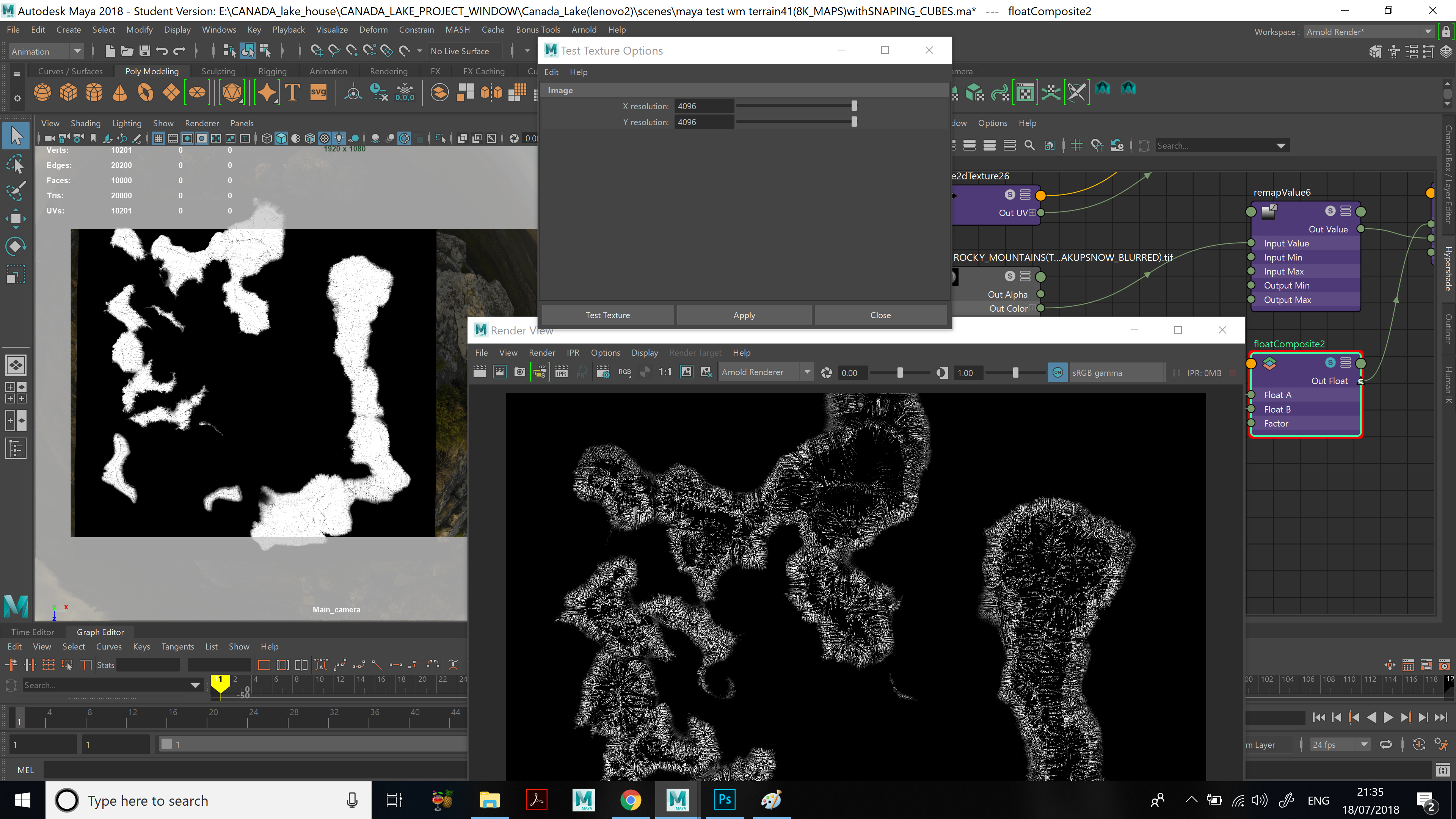
Task: Click the Test Texture button
Action: pos(607,315)
